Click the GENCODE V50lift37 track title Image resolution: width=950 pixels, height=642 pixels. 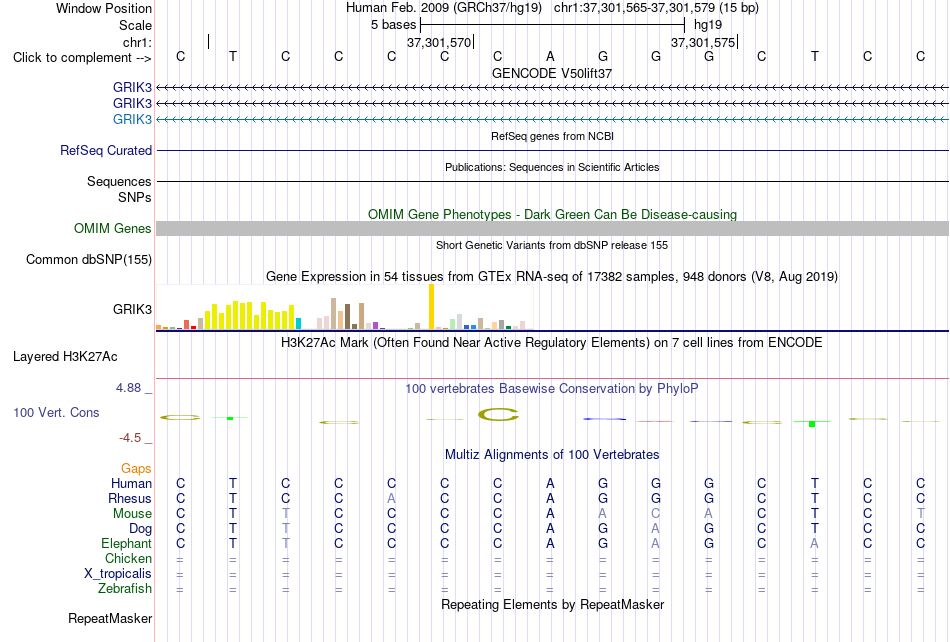point(552,73)
